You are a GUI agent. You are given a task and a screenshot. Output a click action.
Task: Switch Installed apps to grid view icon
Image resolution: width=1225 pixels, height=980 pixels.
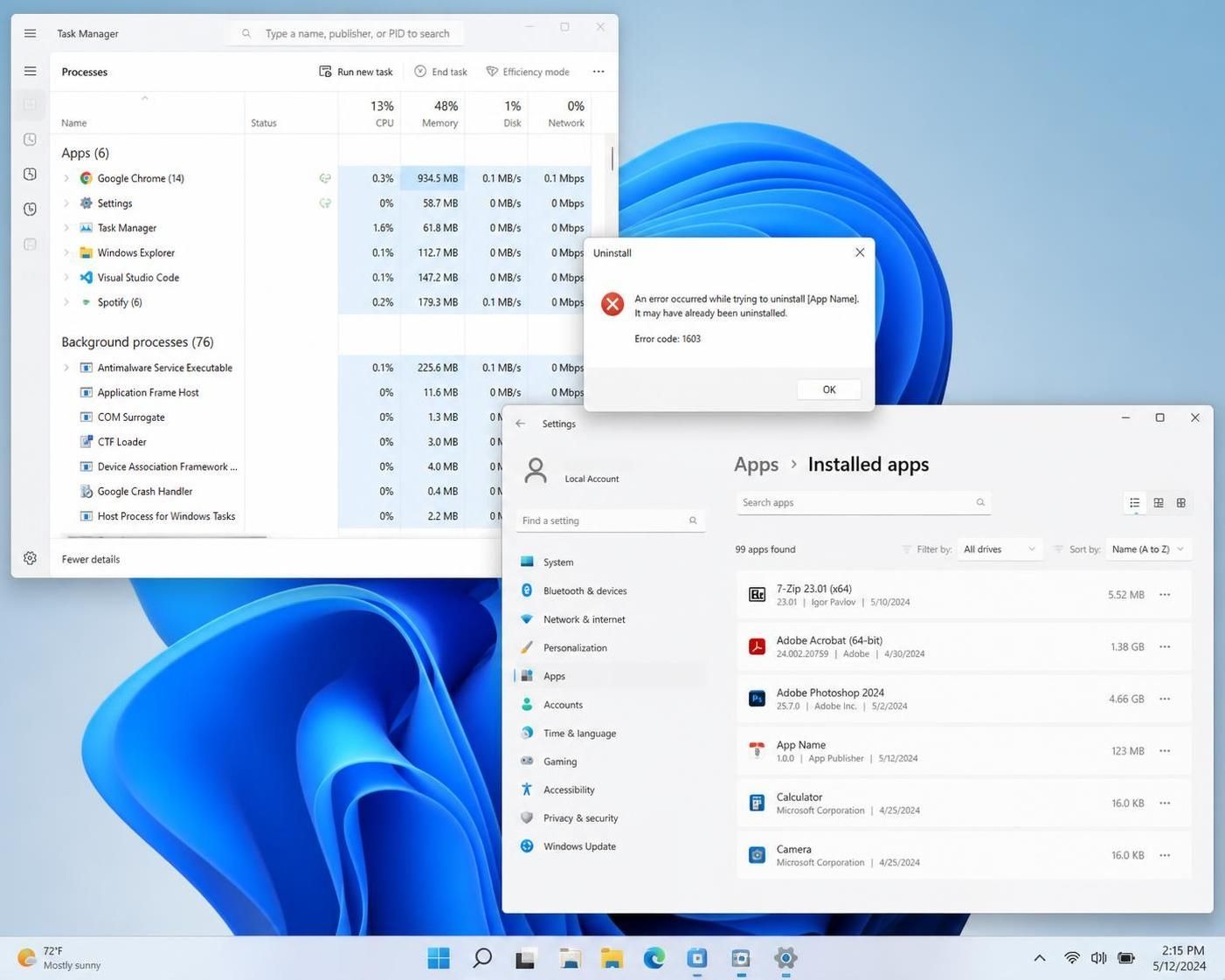pyautogui.click(x=1159, y=503)
